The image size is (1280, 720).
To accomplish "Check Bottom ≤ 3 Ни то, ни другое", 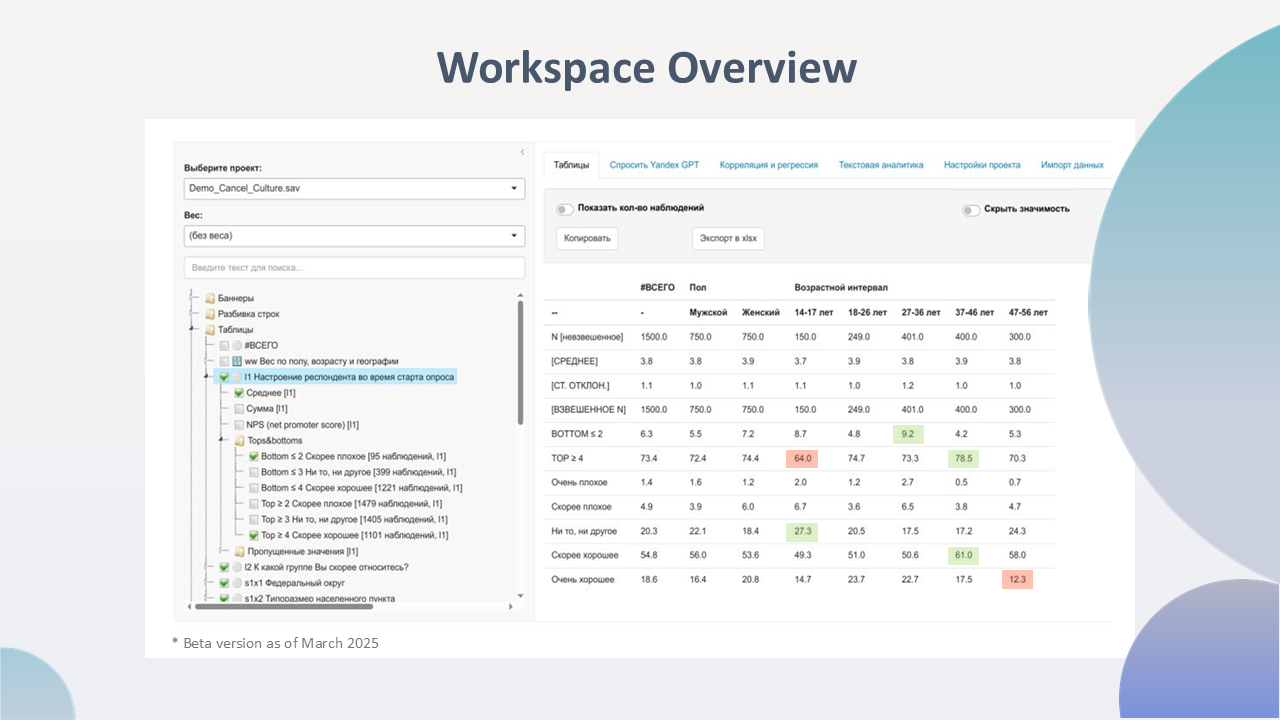I will [x=254, y=472].
